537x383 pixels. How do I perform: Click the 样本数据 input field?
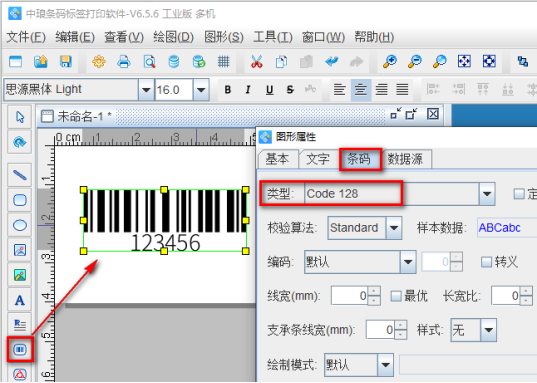[x=507, y=228]
